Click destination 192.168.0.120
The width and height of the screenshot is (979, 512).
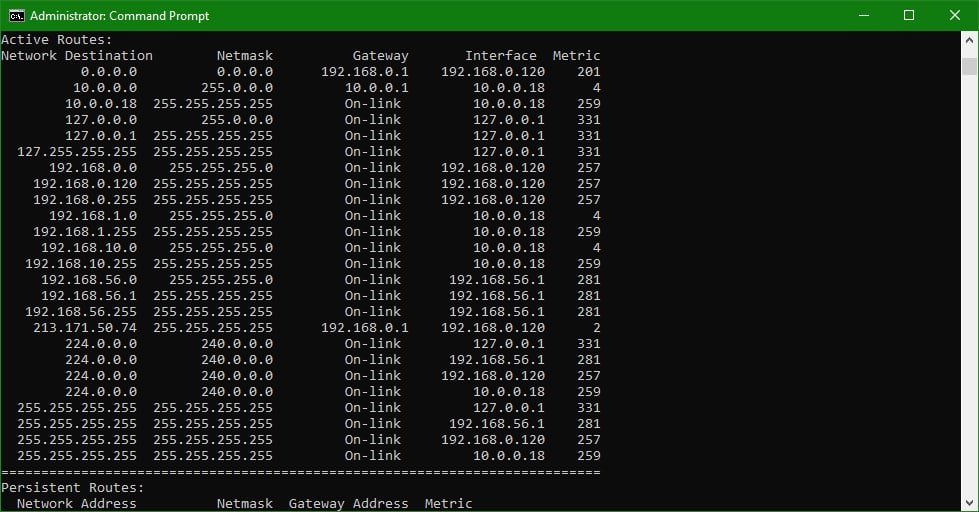tap(85, 184)
